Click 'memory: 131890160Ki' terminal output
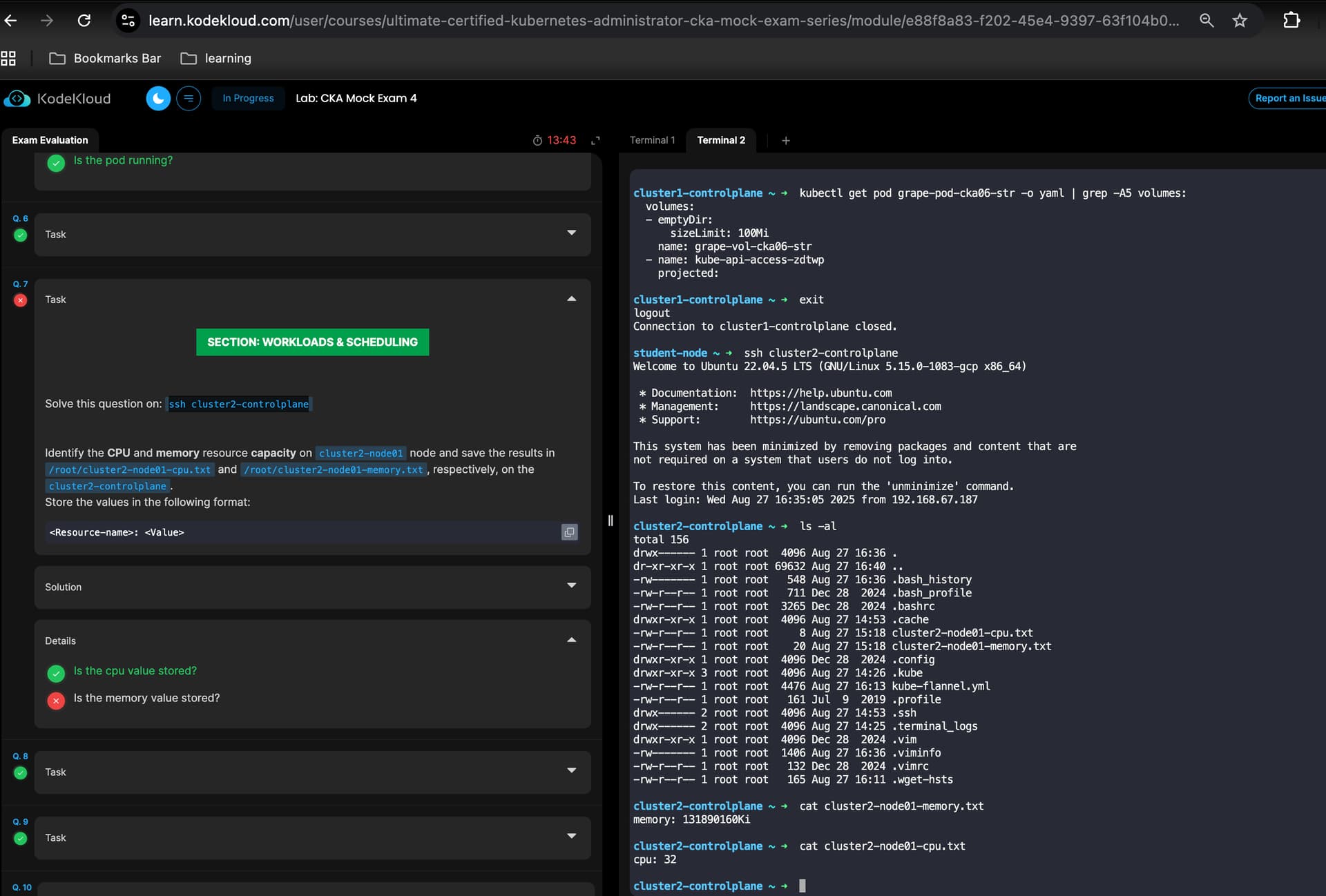 [691, 820]
